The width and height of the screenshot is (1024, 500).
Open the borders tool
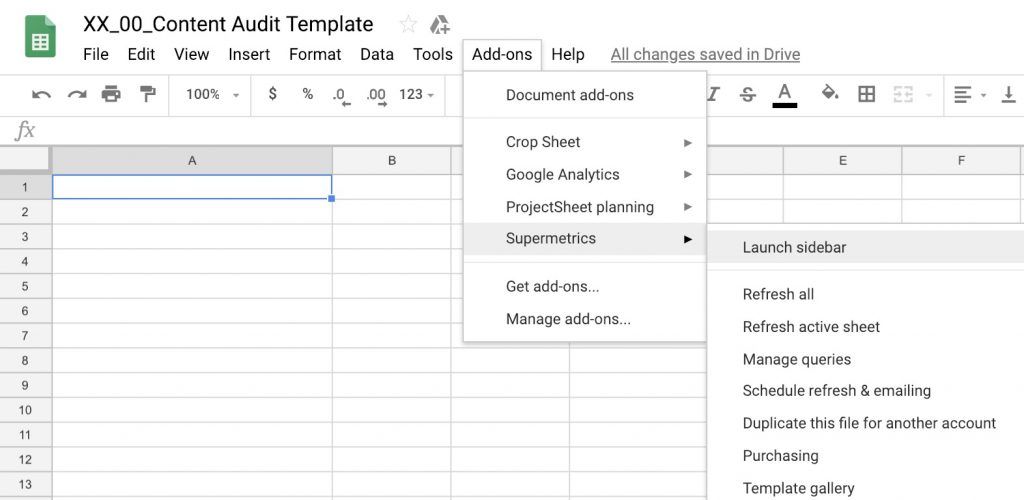point(867,95)
